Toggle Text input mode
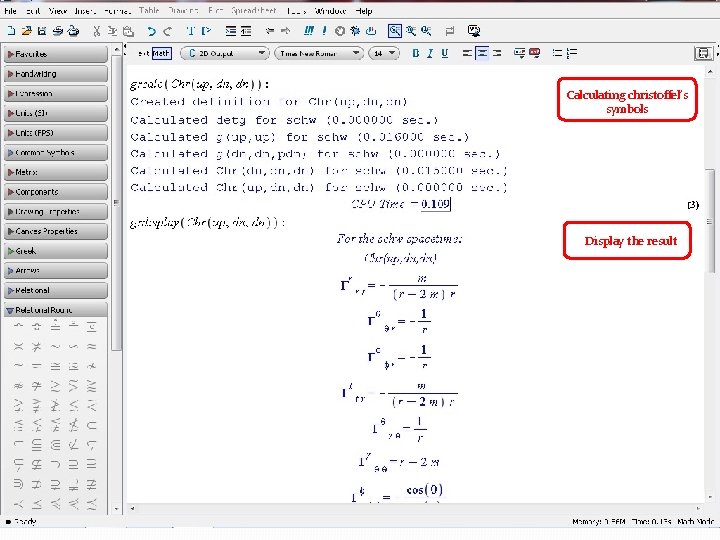Viewport: 720px width, 540px height. pos(143,53)
